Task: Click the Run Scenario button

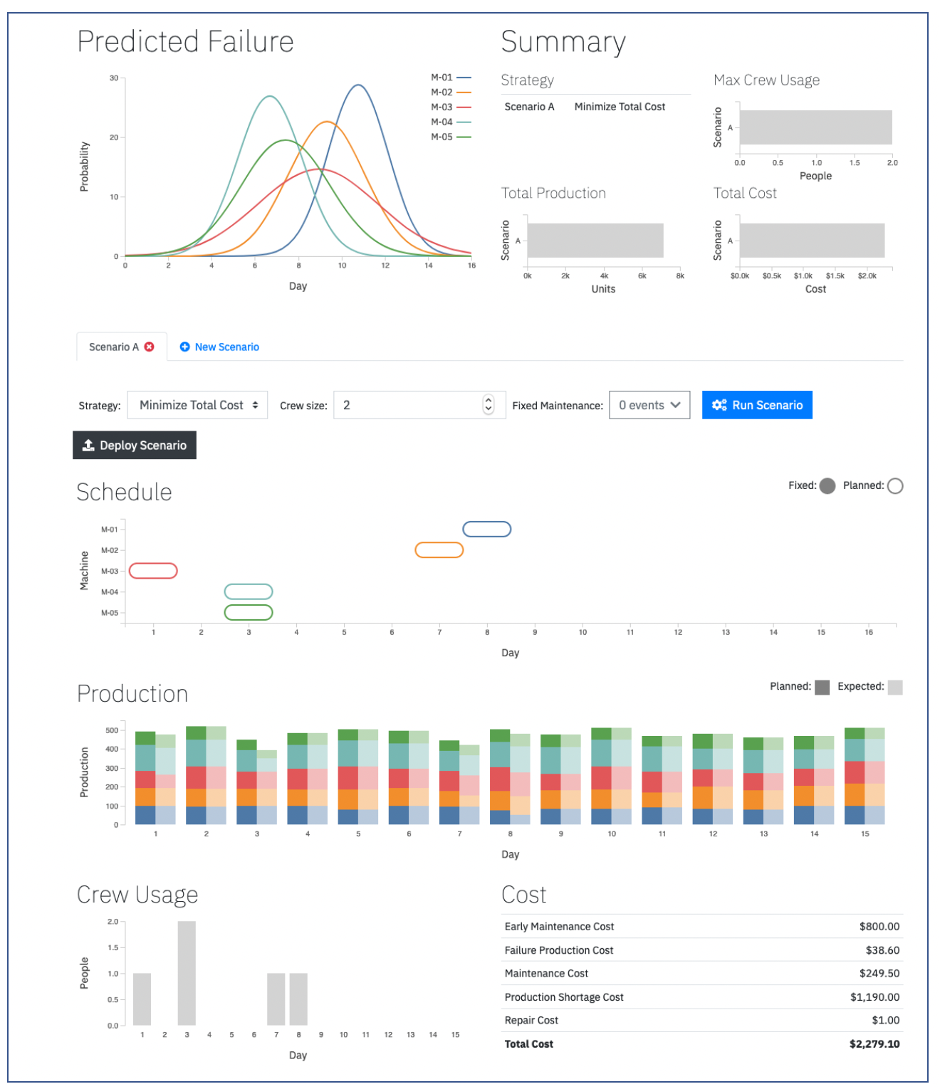Action: tap(757, 405)
